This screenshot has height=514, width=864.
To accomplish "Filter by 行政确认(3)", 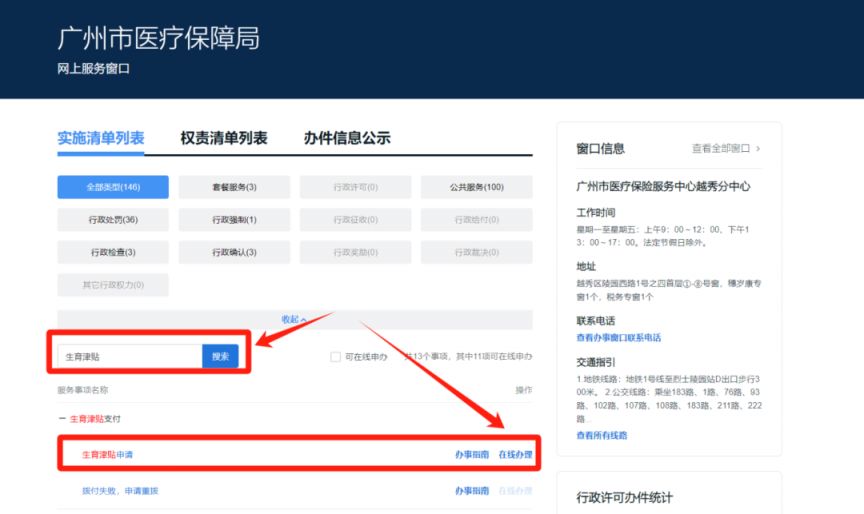I will (x=234, y=252).
